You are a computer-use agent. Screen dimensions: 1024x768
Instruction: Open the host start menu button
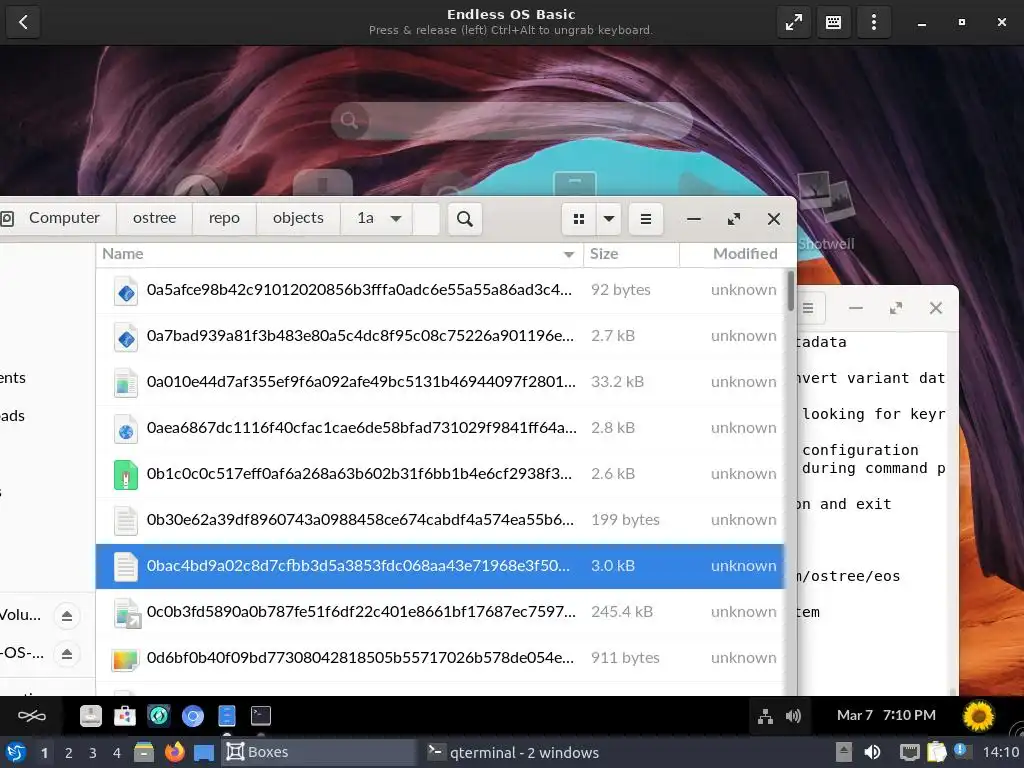16,752
